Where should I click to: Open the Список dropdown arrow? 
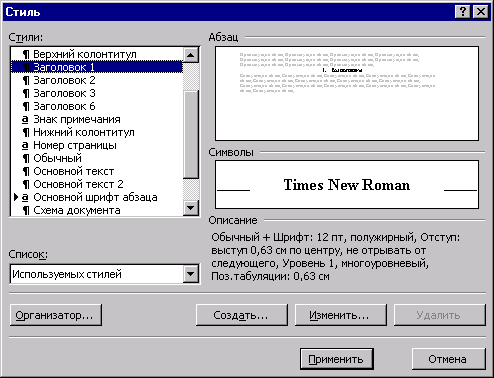(x=191, y=274)
